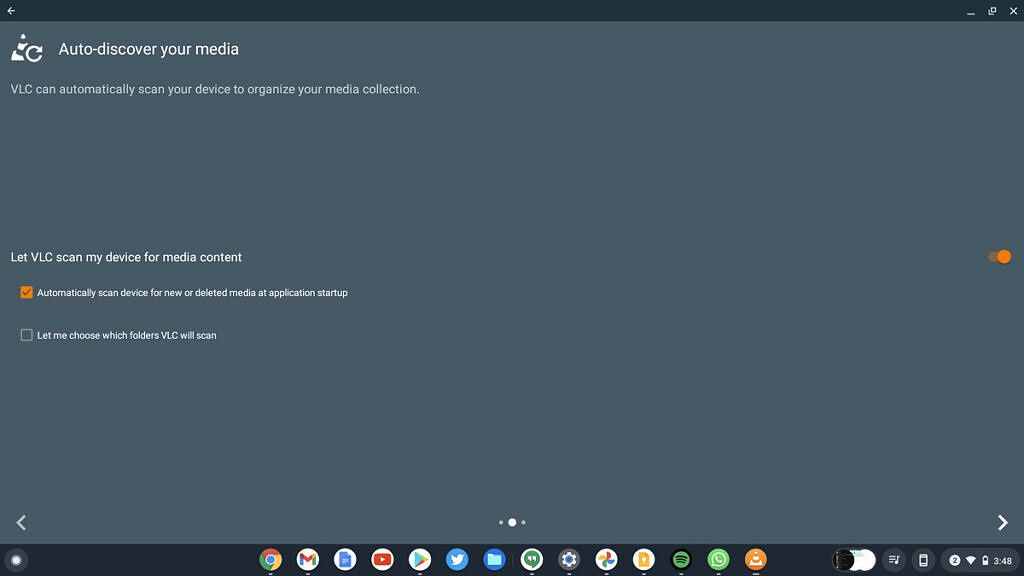Open WhatsApp from the shelf

[718, 560]
